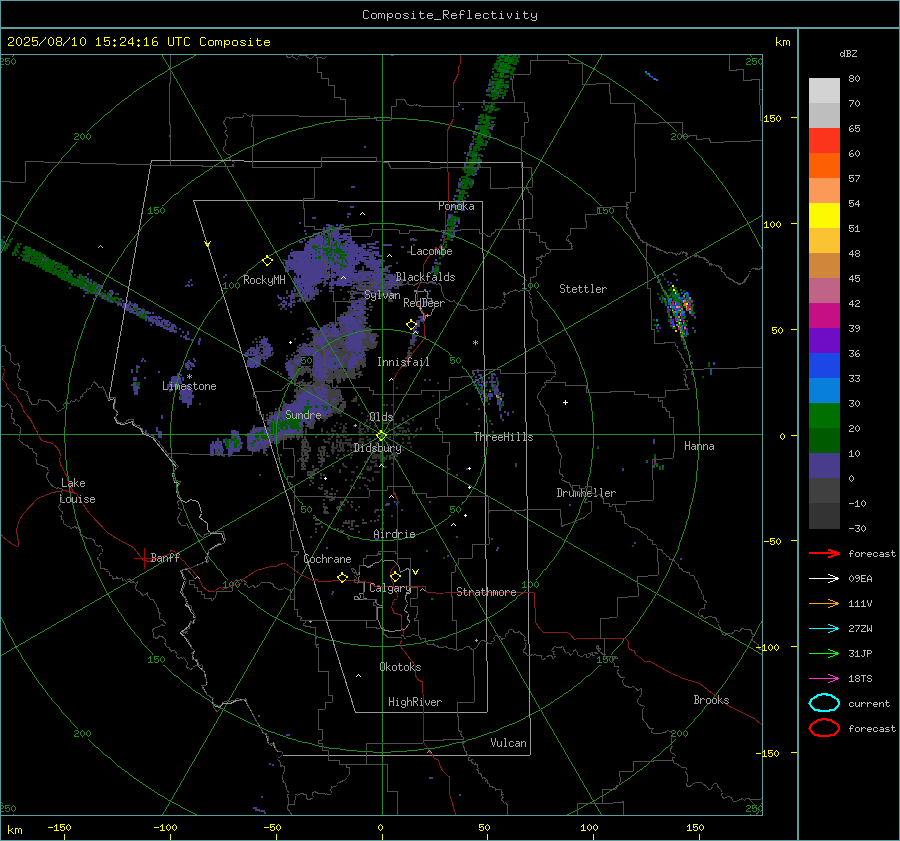Click the magenta 18TS arrow icon
The image size is (900, 841).
pyautogui.click(x=824, y=678)
